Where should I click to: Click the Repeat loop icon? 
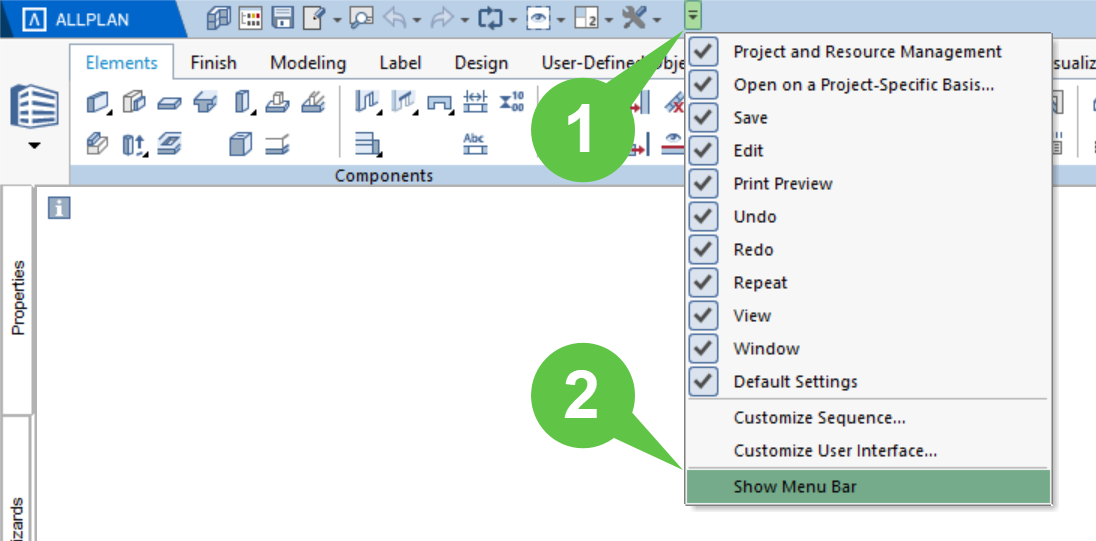[490, 19]
